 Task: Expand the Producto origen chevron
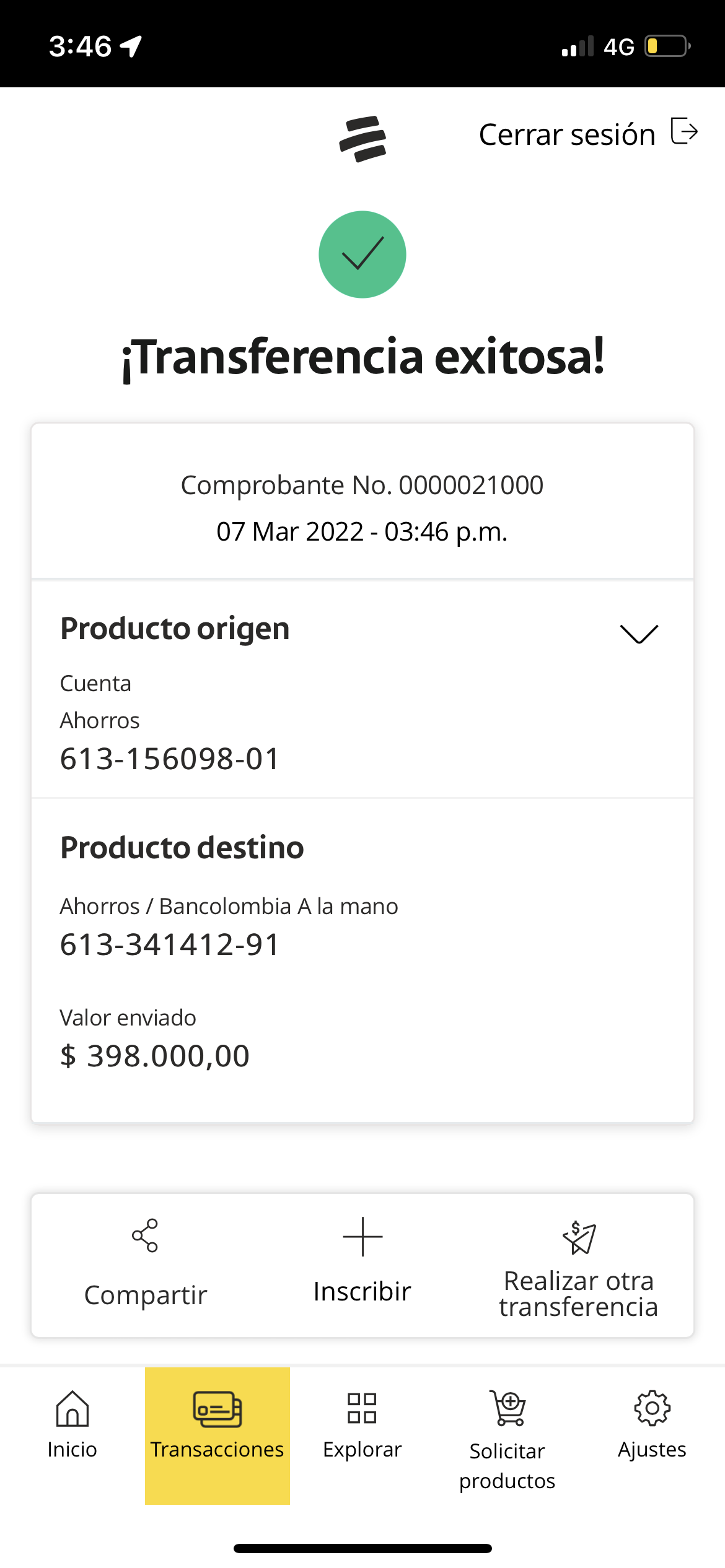pos(639,634)
